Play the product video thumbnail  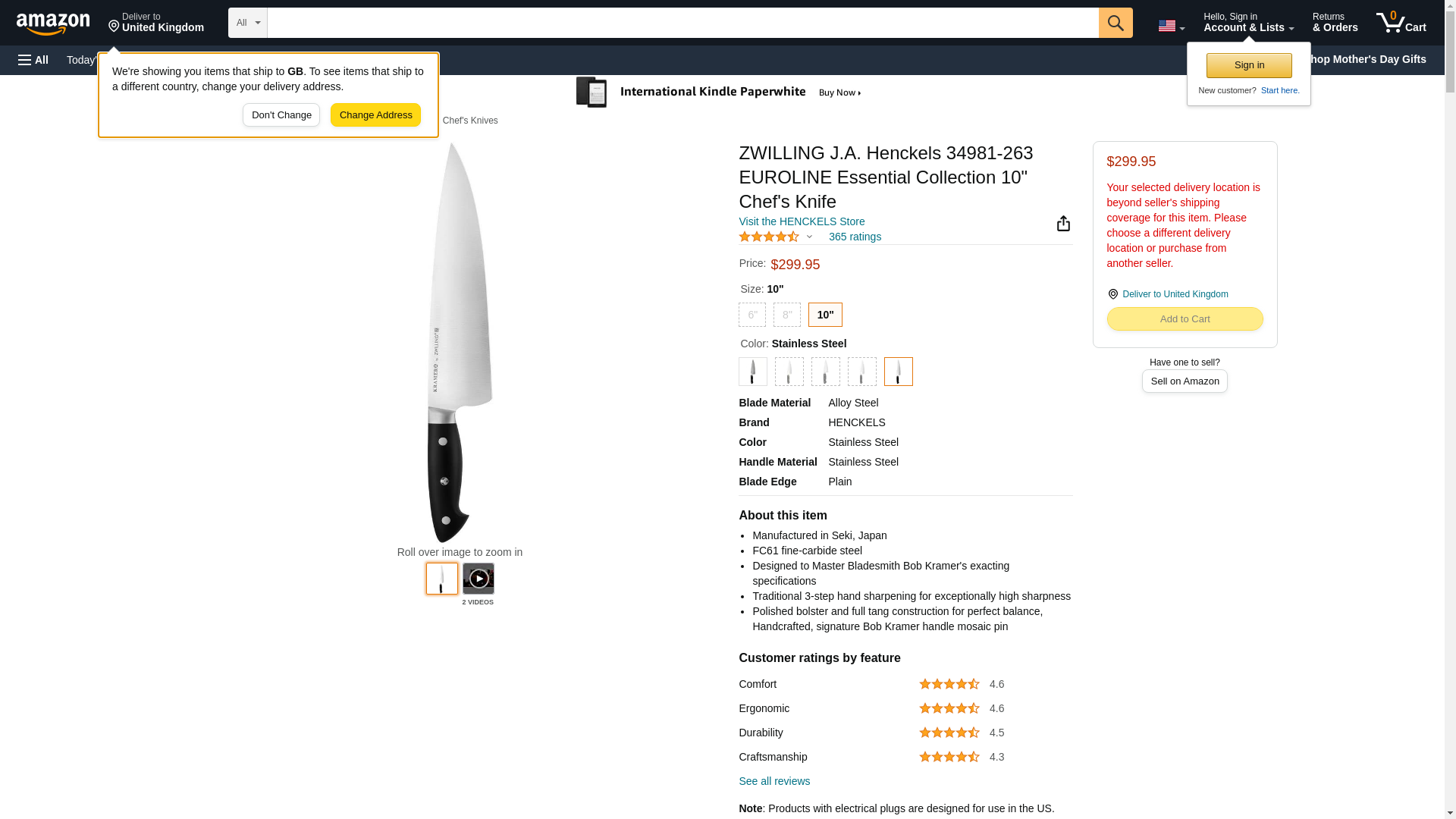(x=478, y=579)
